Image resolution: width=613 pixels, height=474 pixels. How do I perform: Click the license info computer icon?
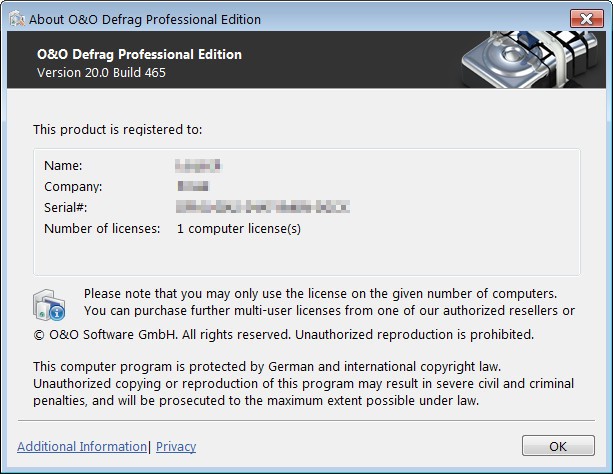click(49, 305)
